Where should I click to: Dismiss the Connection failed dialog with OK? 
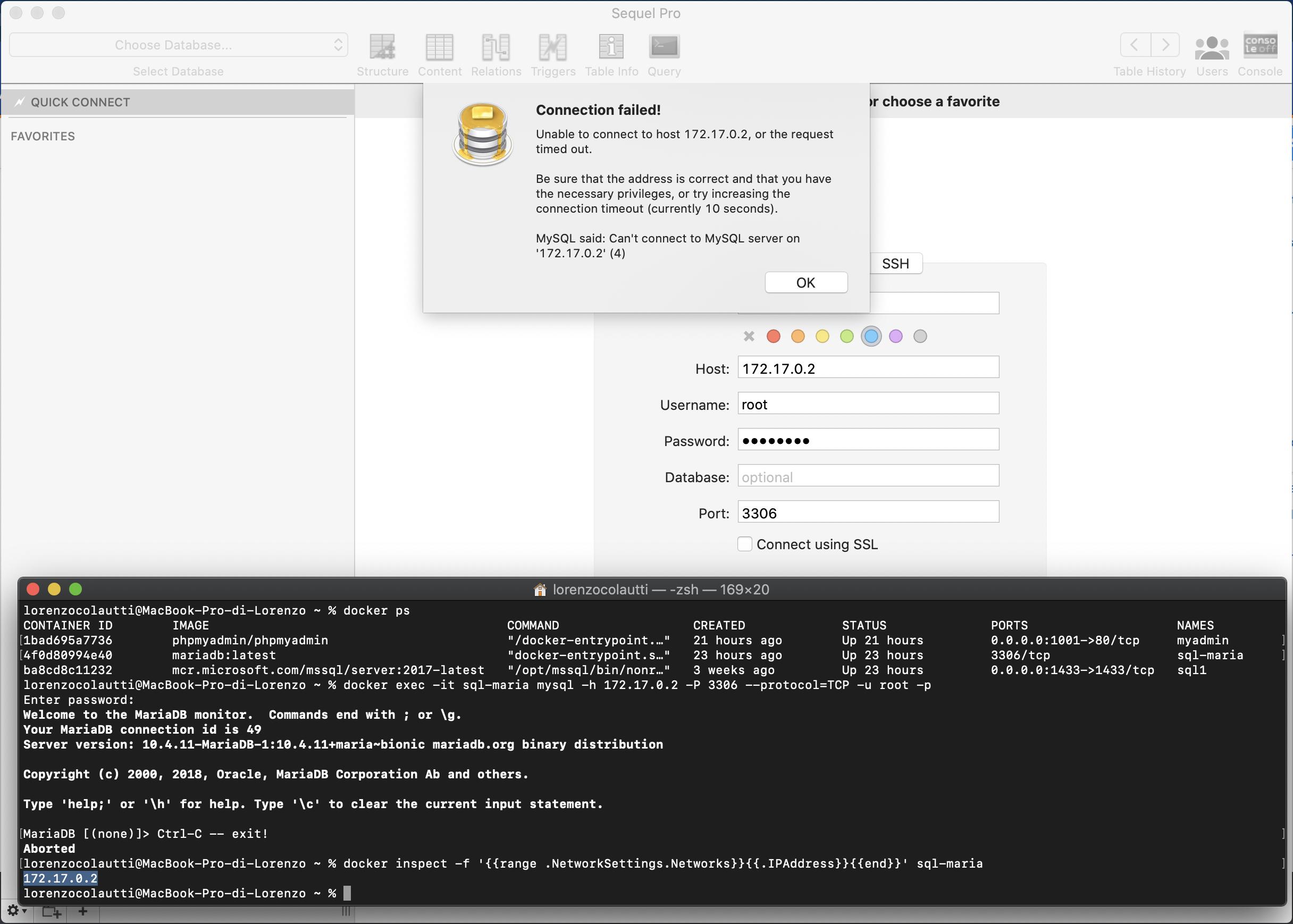(x=806, y=283)
